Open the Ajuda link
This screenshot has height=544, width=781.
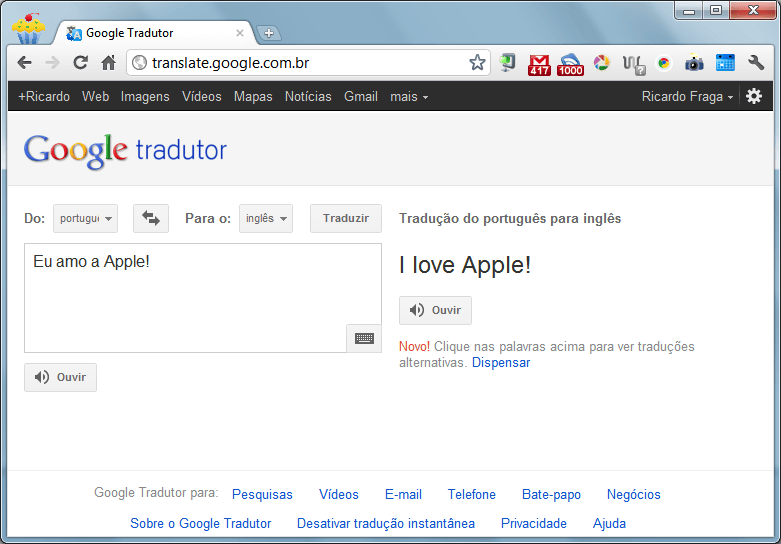click(609, 523)
